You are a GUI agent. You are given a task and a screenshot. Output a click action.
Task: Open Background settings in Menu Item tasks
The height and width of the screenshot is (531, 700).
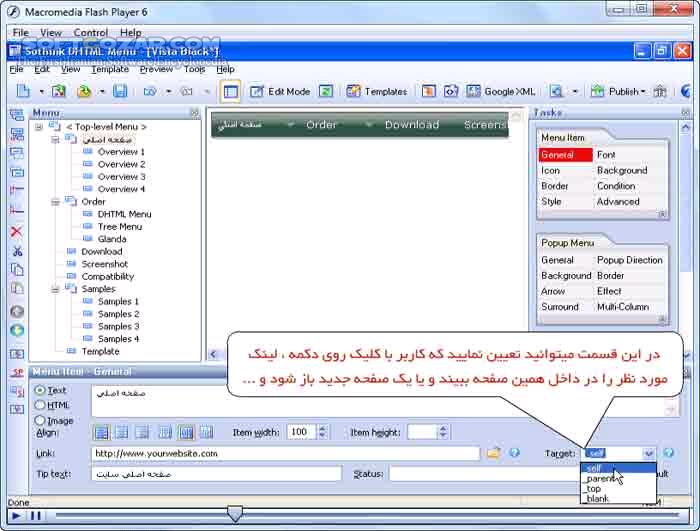622,171
